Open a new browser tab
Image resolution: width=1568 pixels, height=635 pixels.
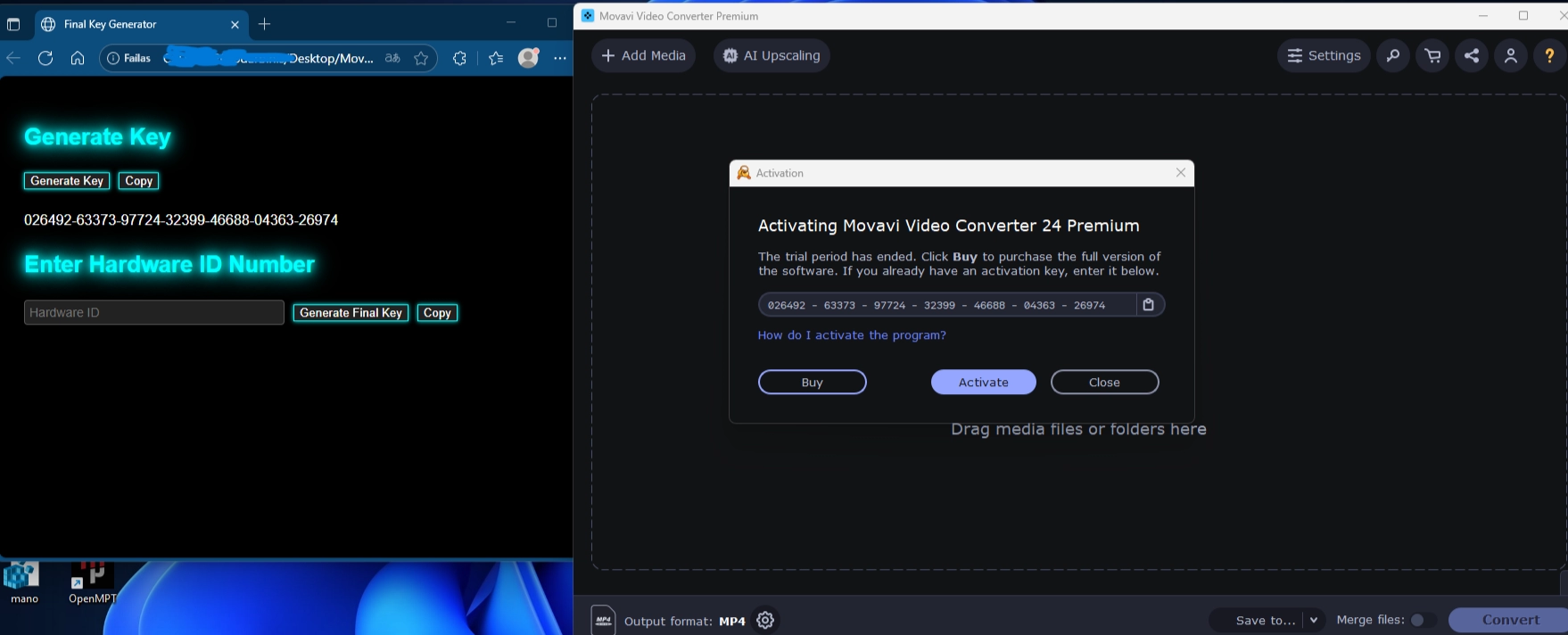(264, 24)
